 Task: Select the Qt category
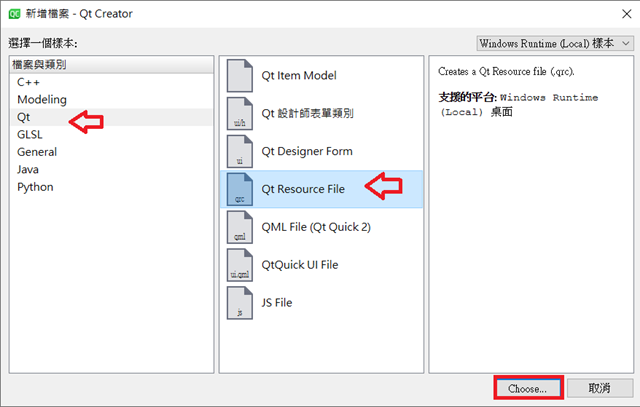111,117
